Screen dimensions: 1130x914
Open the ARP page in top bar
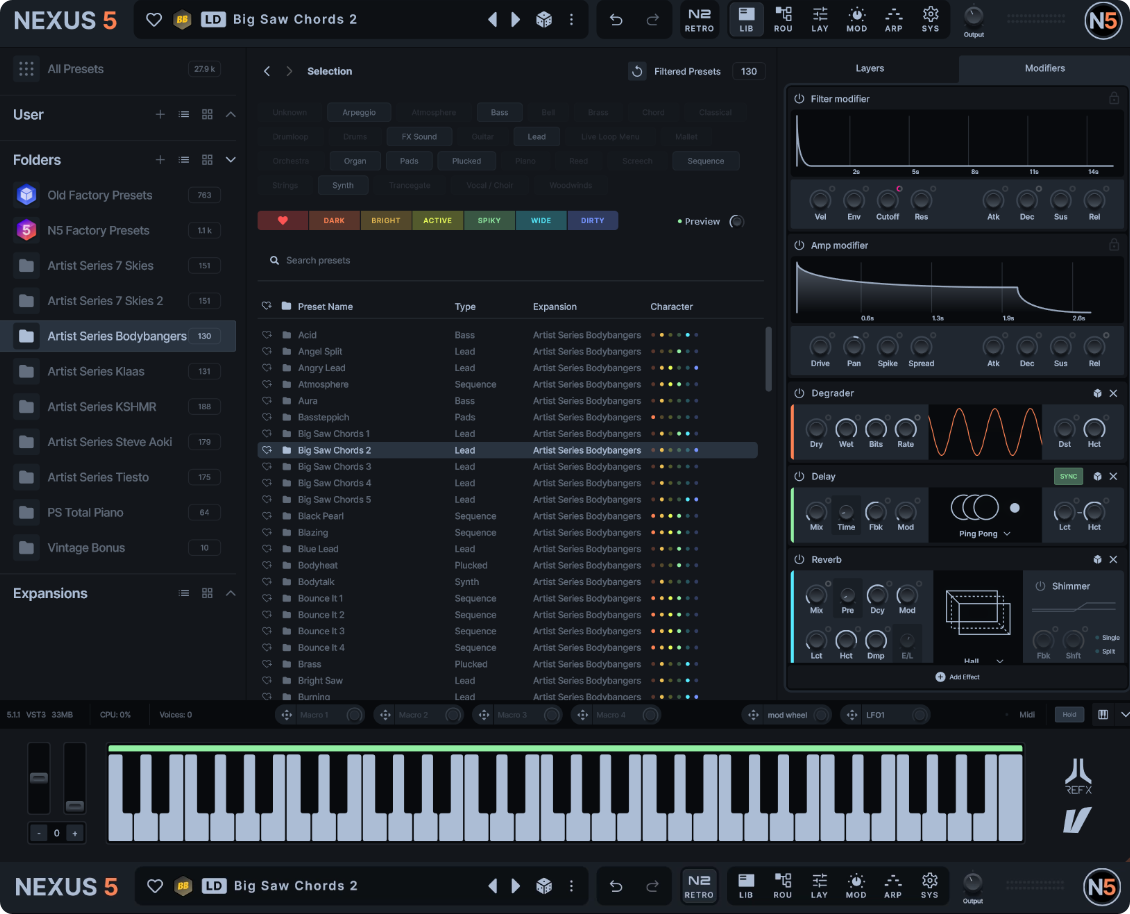(x=893, y=19)
